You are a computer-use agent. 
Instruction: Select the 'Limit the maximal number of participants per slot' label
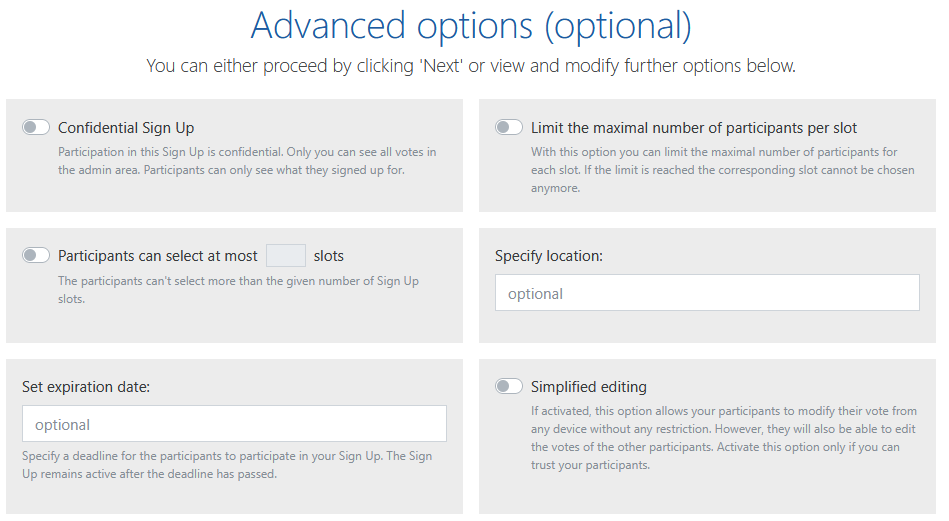(x=694, y=128)
